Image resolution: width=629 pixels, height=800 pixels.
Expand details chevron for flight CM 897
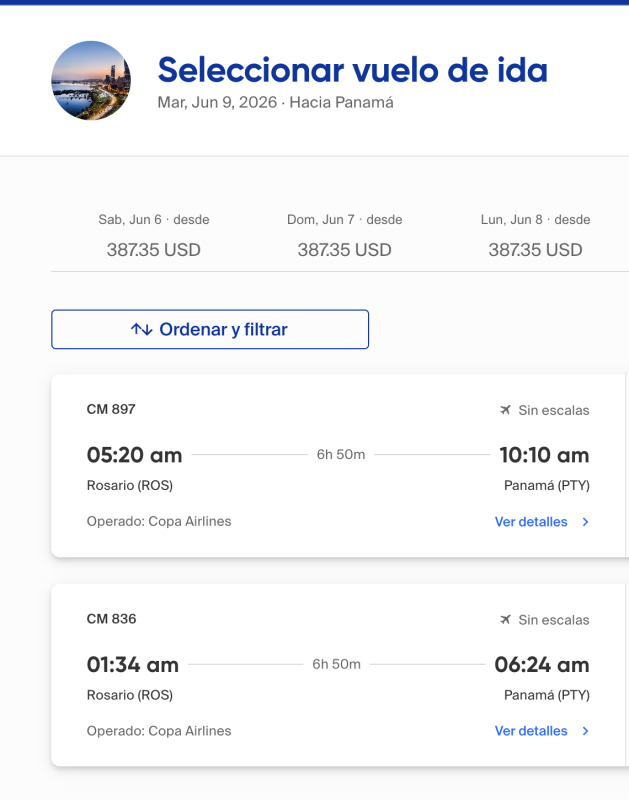coord(585,522)
